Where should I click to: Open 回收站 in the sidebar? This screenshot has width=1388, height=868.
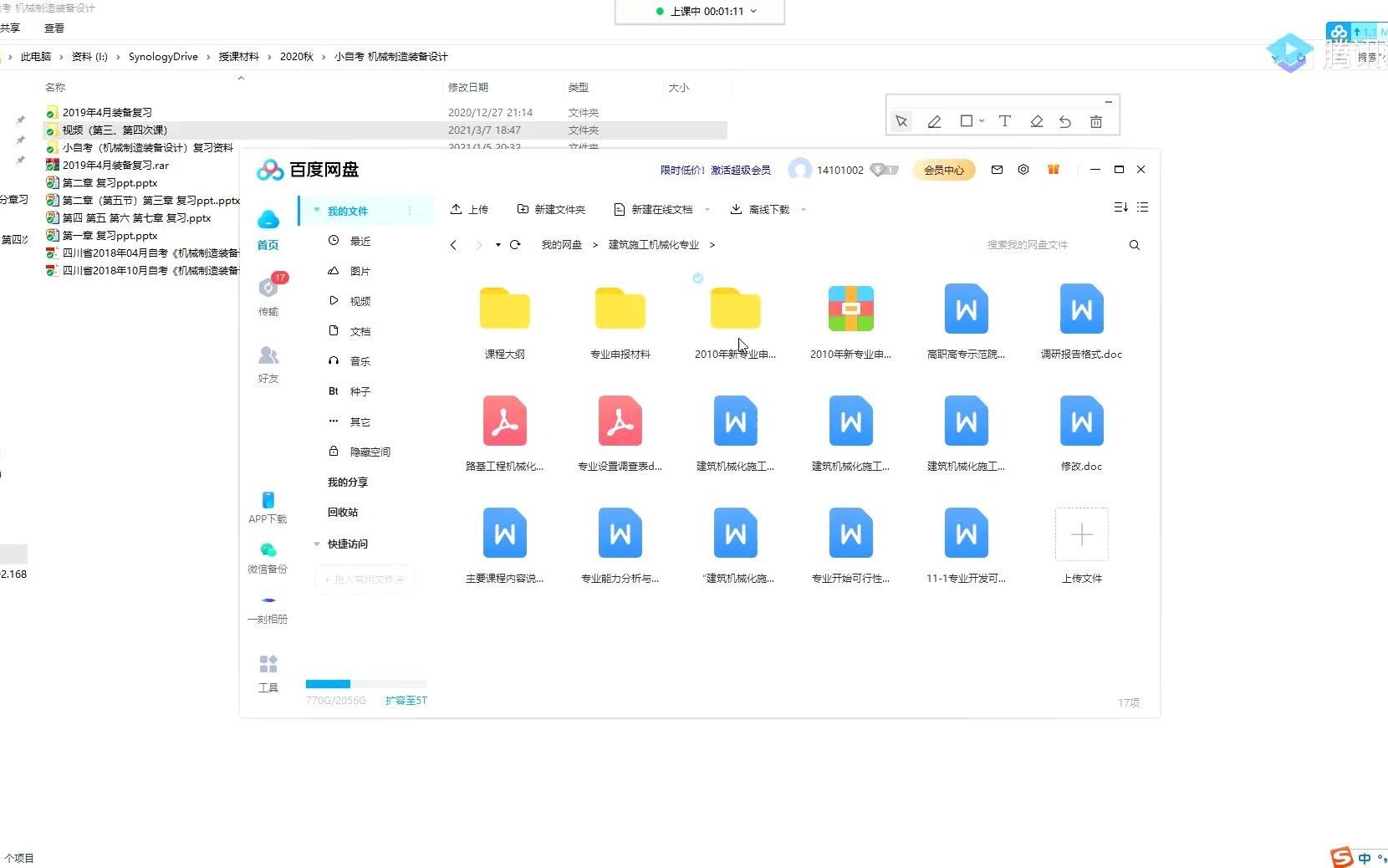tap(343, 512)
